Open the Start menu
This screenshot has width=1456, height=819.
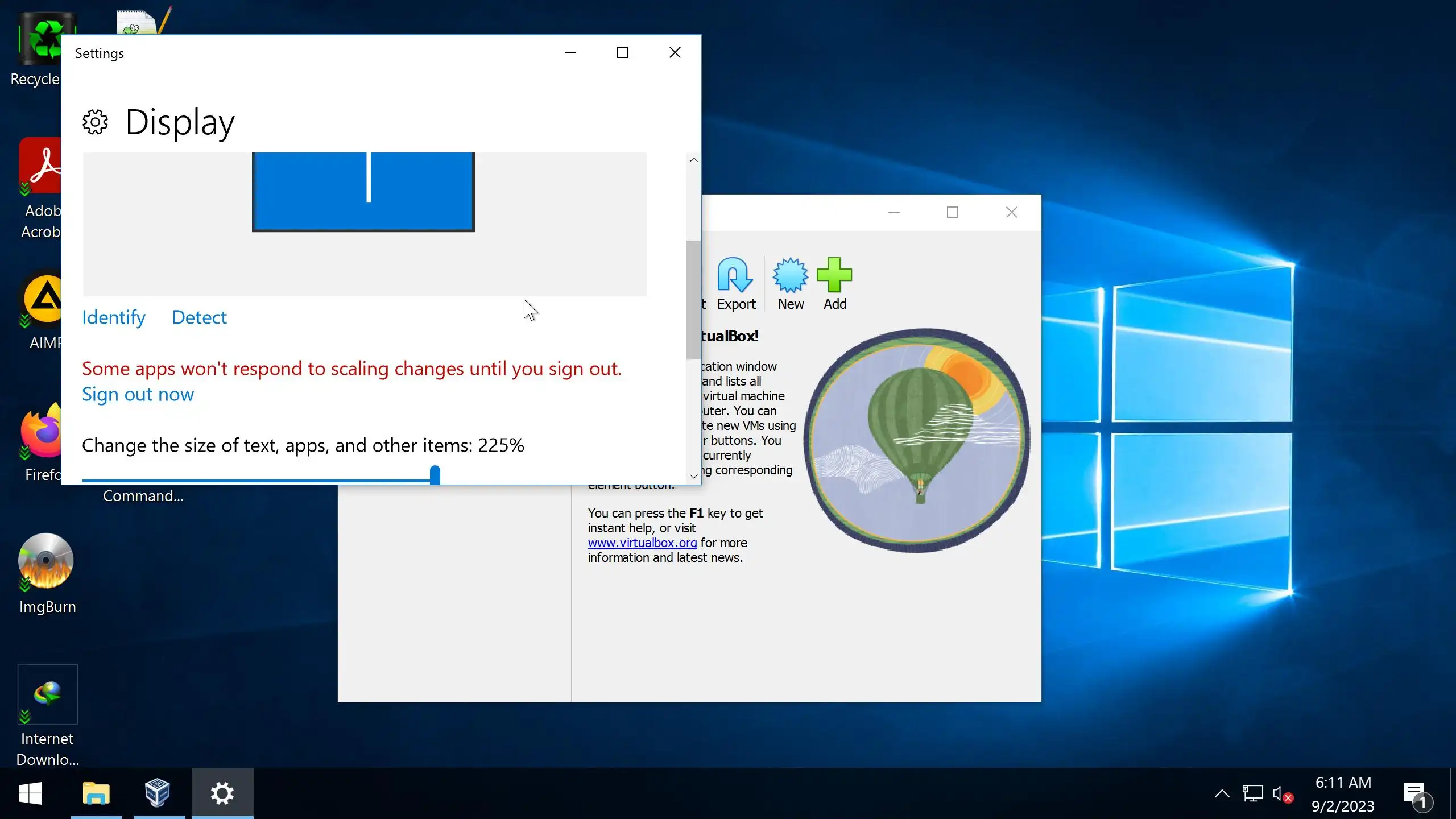click(x=31, y=793)
